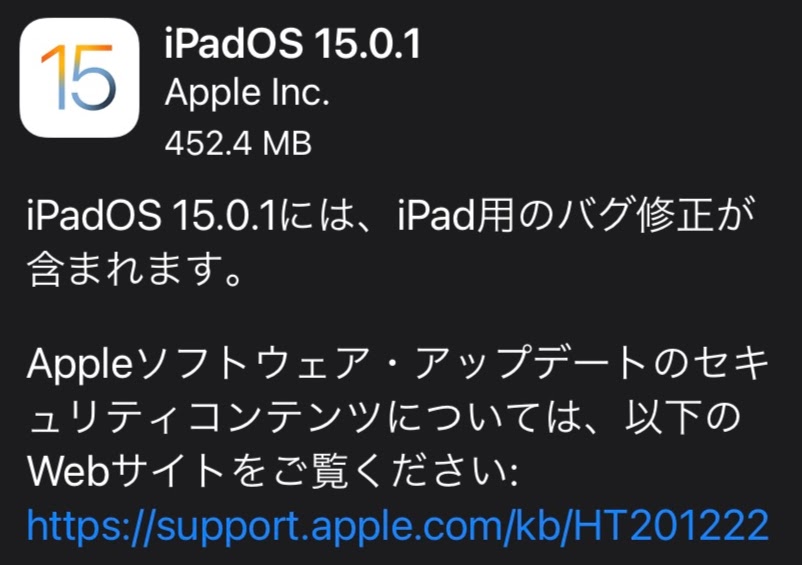Viewport: 802px width, 565px height.
Task: Tap the iPadOS 15 update icon
Action: 79,78
